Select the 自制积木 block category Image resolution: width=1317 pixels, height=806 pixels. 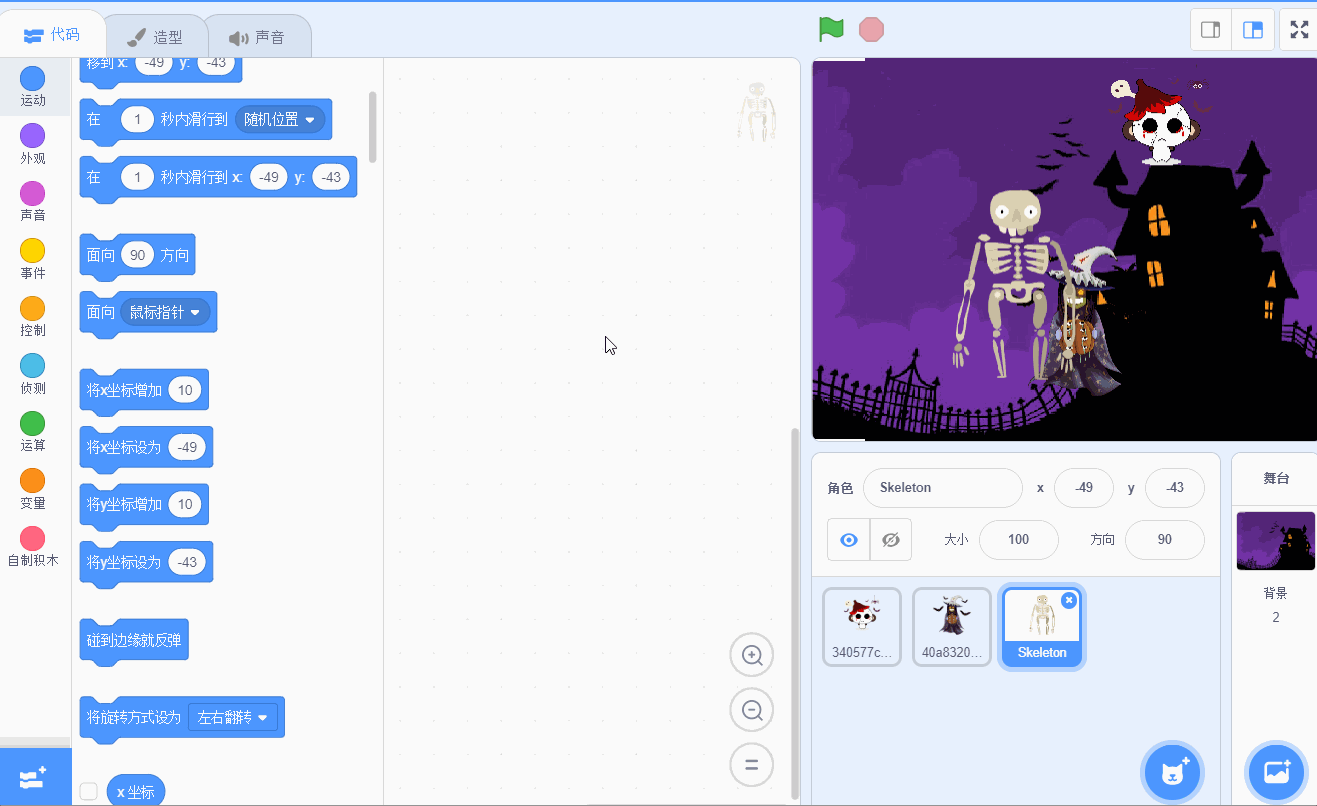coord(33,547)
